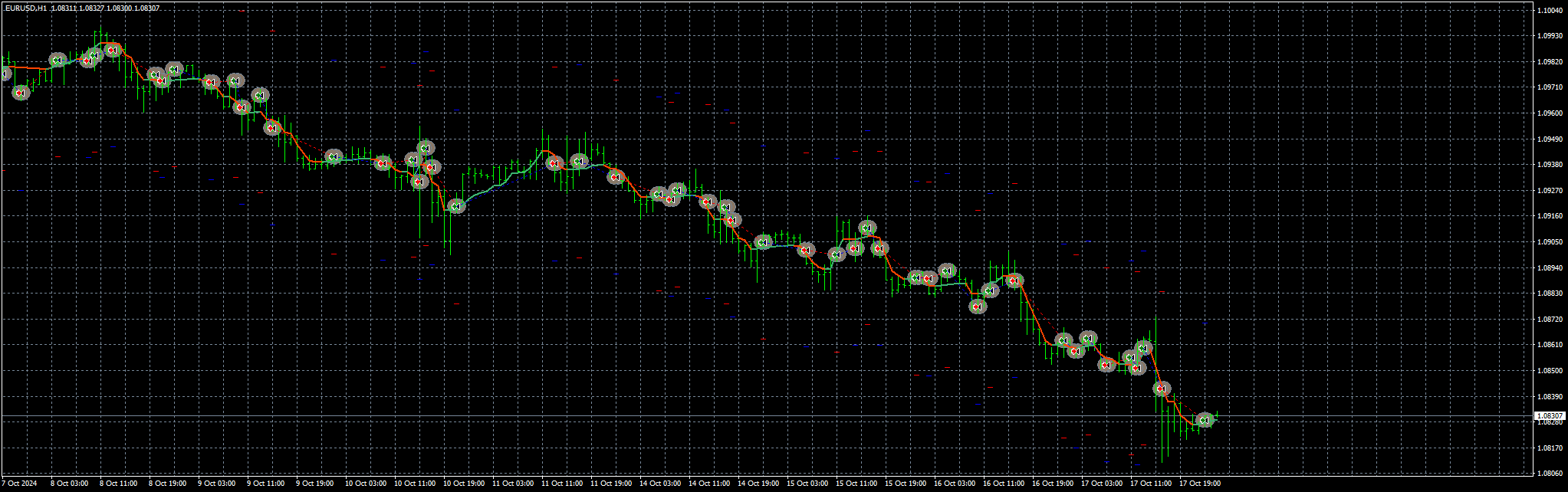
Task: Click the 17 Oct 11:00 time label
Action: coord(1151,484)
